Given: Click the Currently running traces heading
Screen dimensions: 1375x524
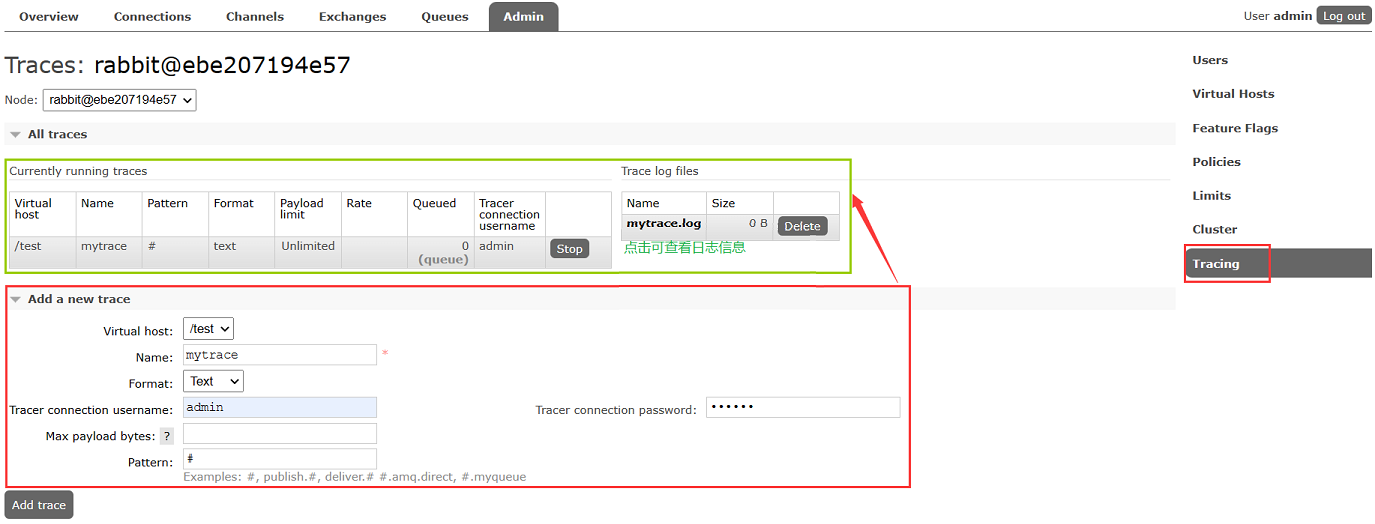Looking at the screenshot, I should coord(78,171).
